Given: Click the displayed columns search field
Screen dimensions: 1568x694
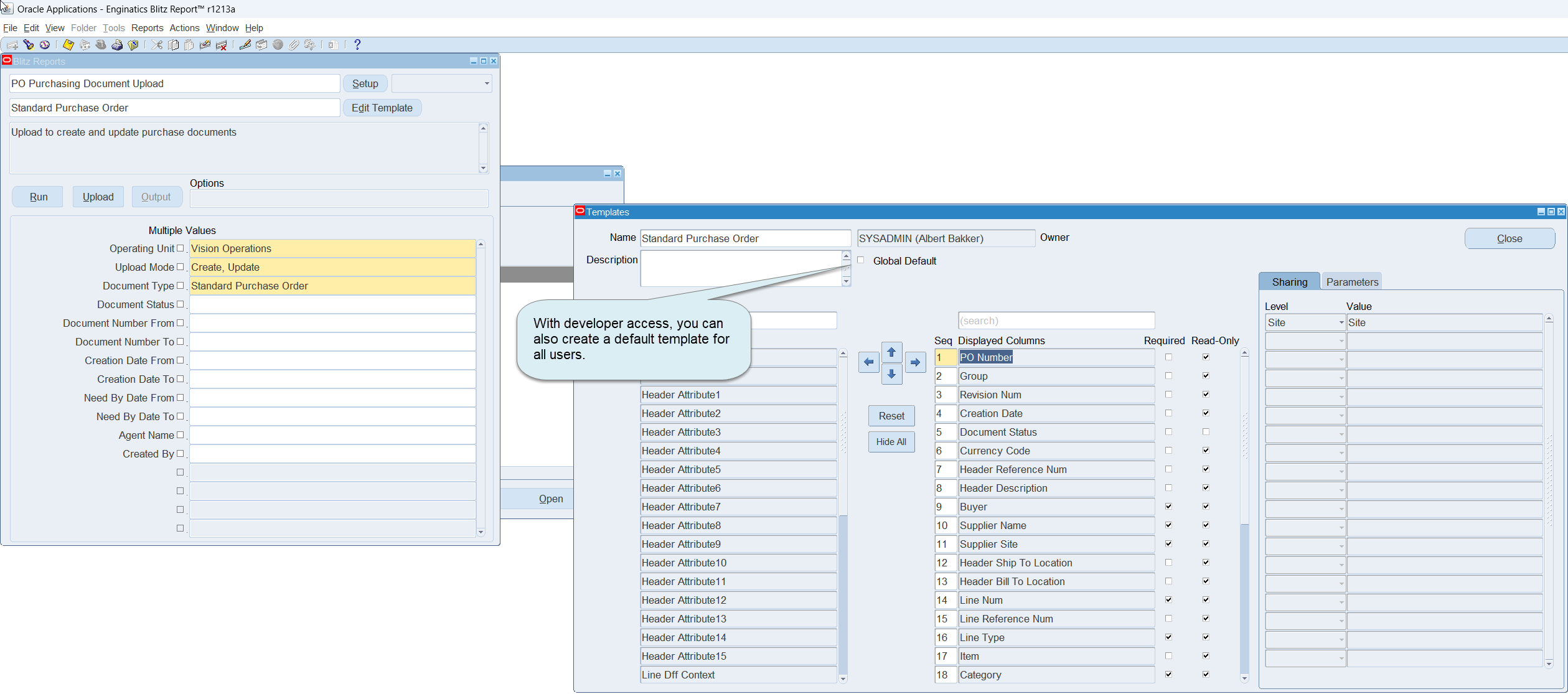Looking at the screenshot, I should click(1056, 321).
